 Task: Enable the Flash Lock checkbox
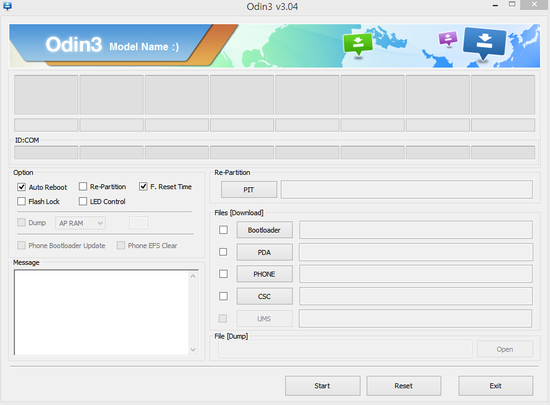(21, 201)
